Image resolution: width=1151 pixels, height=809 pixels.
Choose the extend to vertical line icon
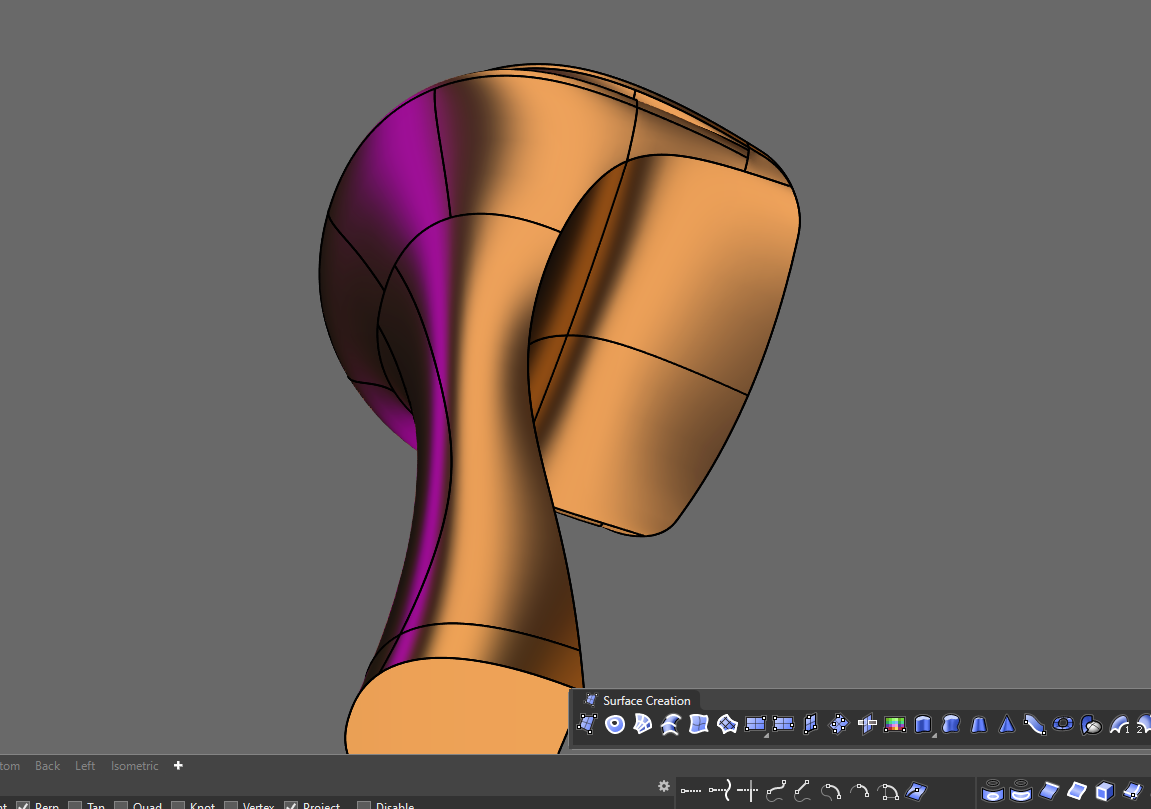[747, 791]
